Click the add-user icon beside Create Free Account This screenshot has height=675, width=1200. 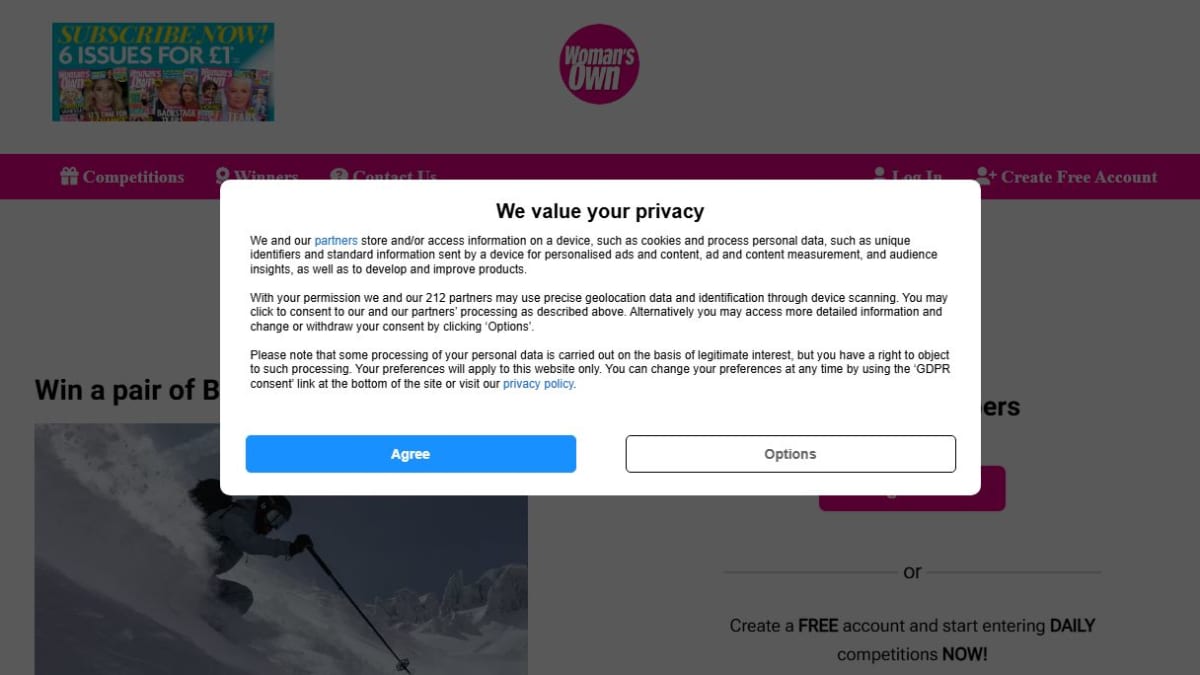(986, 176)
